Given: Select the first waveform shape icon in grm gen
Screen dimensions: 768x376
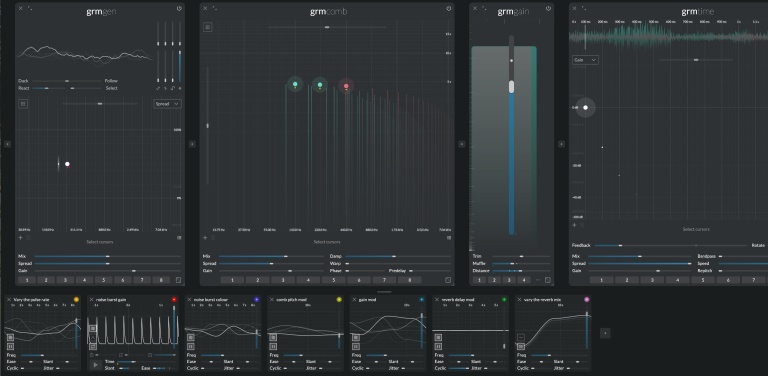Looking at the screenshot, I should (x=158, y=88).
